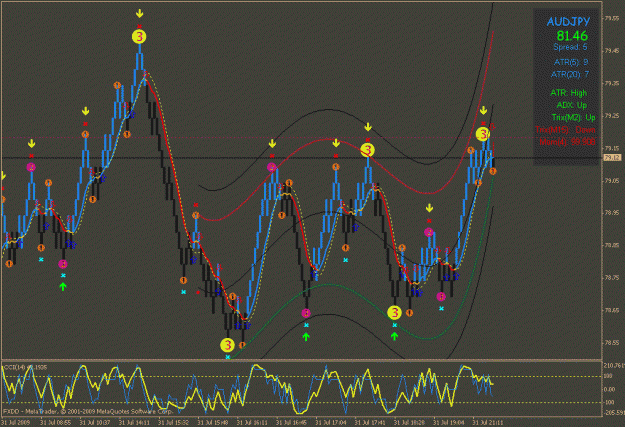Screen dimensions: 625x427
Task: Click the highlighted 79.12 current price tag
Action: click(612, 157)
